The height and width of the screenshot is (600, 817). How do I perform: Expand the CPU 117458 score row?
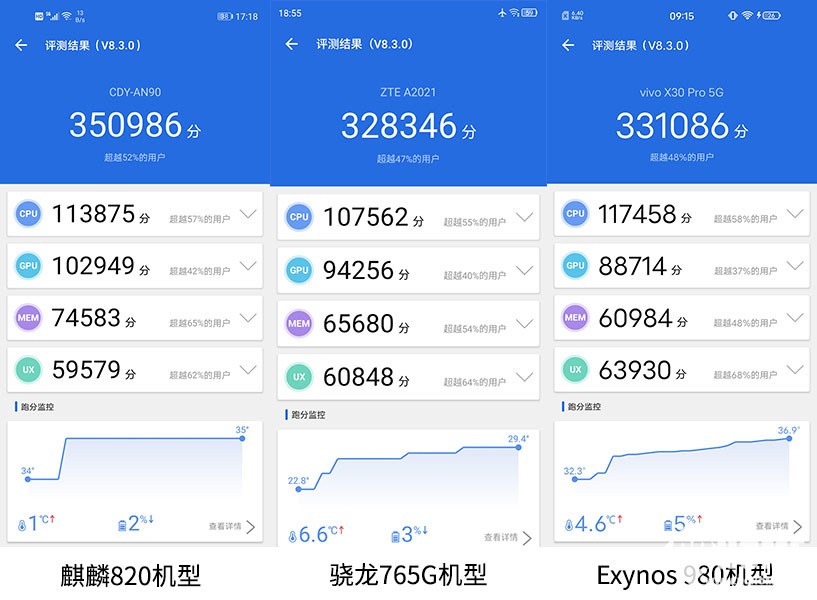click(795, 214)
